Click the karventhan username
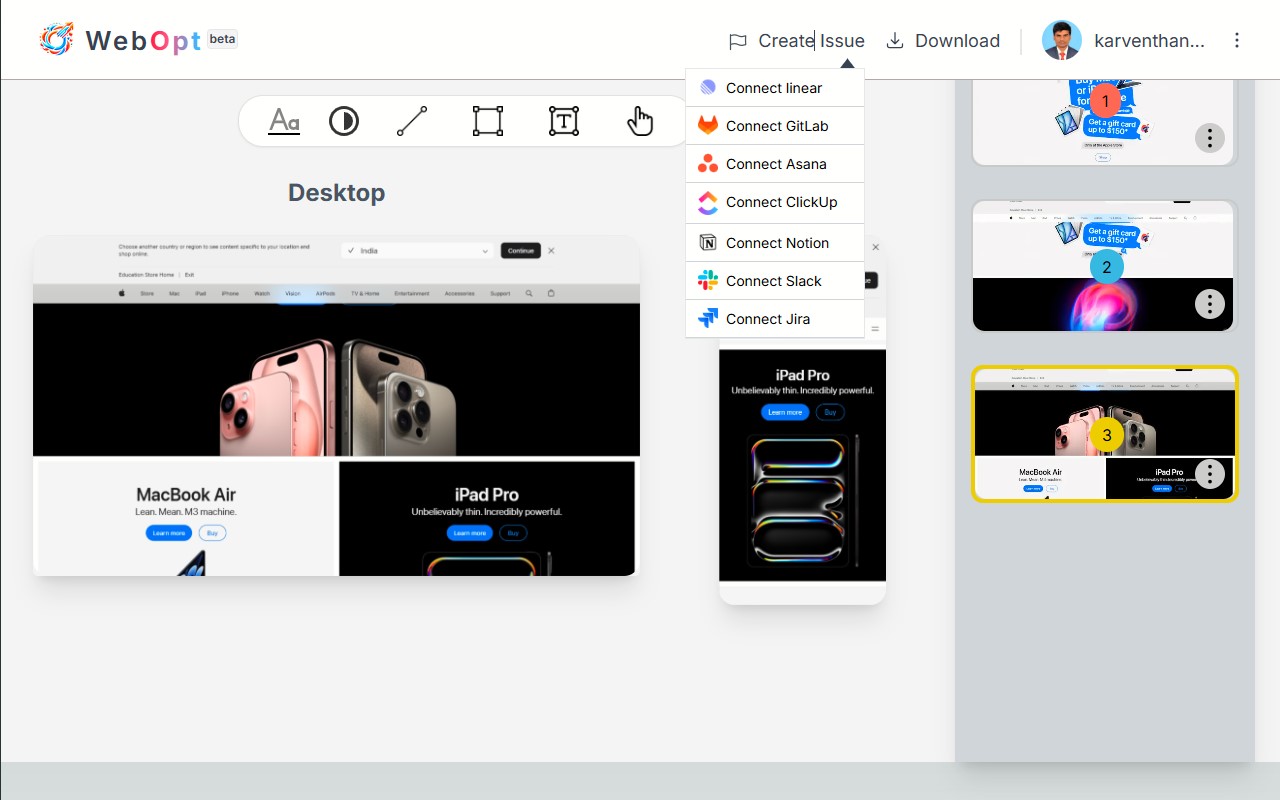 pos(1149,41)
